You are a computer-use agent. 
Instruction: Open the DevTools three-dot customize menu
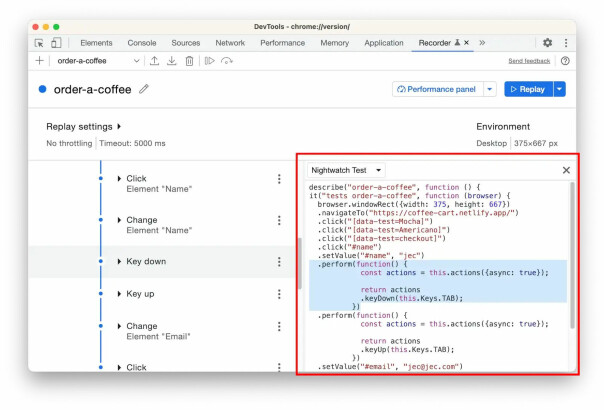point(566,43)
